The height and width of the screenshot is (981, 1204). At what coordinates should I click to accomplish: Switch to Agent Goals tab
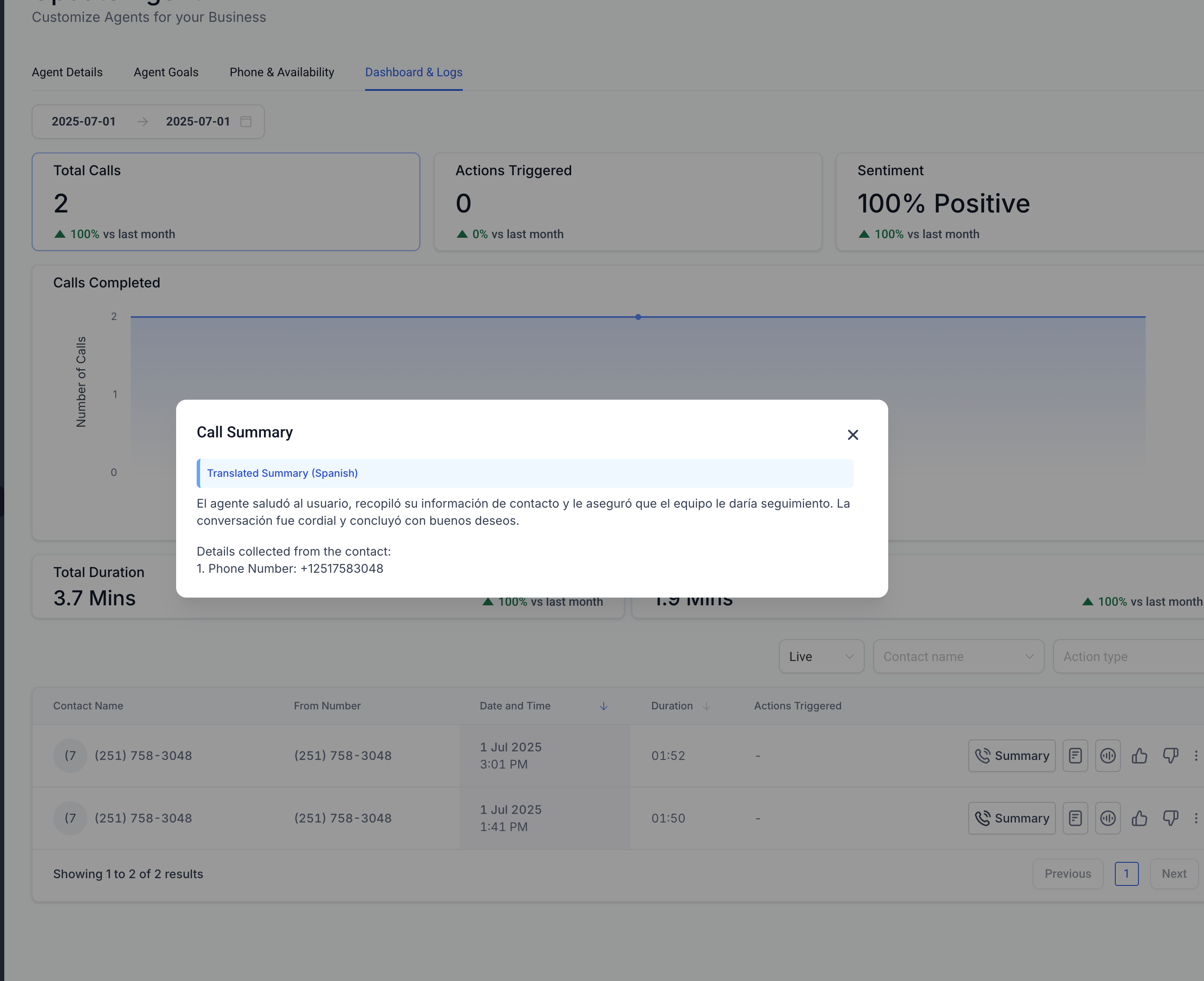pos(166,72)
